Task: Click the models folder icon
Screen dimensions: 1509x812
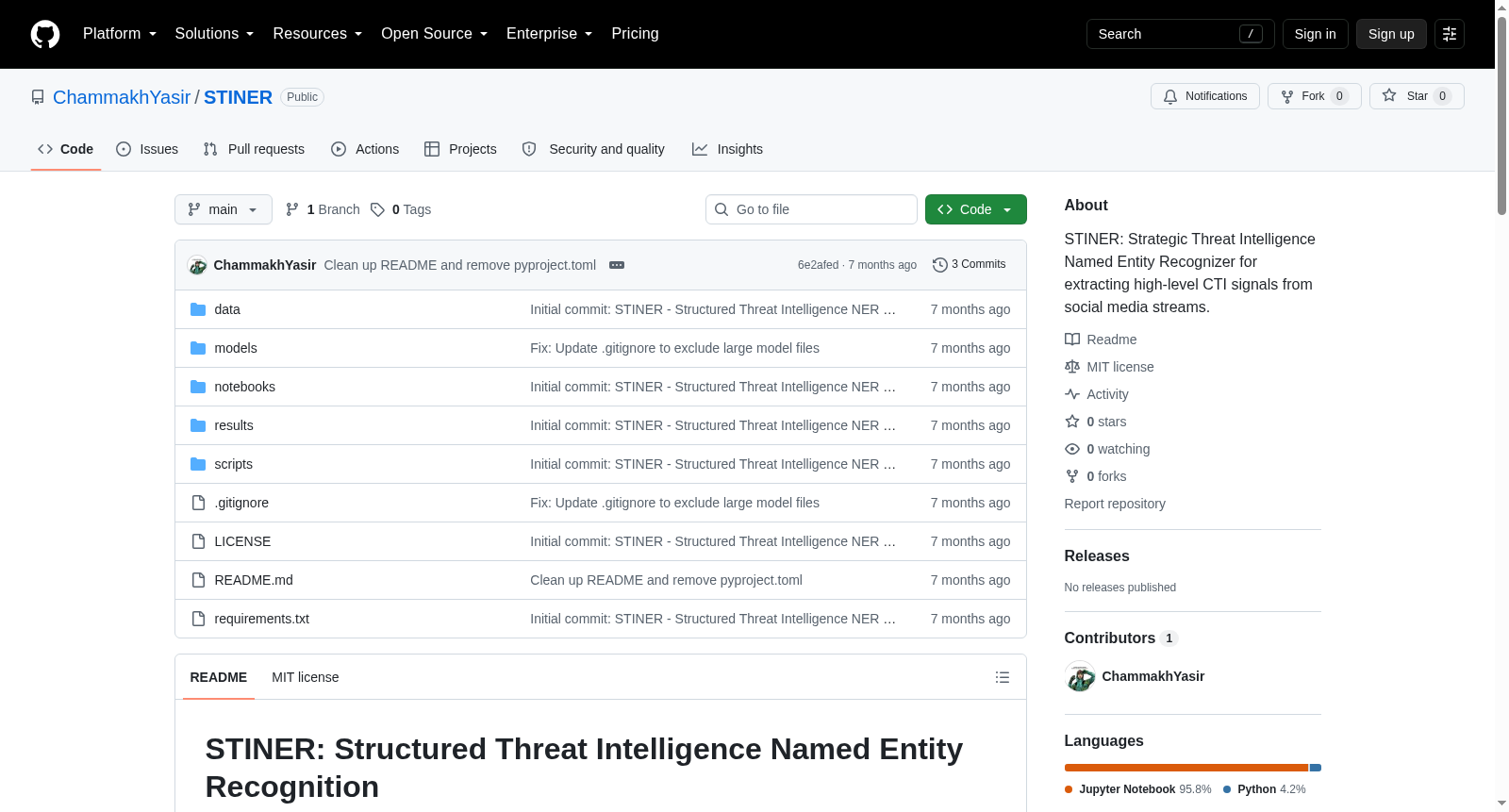Action: 198,348
